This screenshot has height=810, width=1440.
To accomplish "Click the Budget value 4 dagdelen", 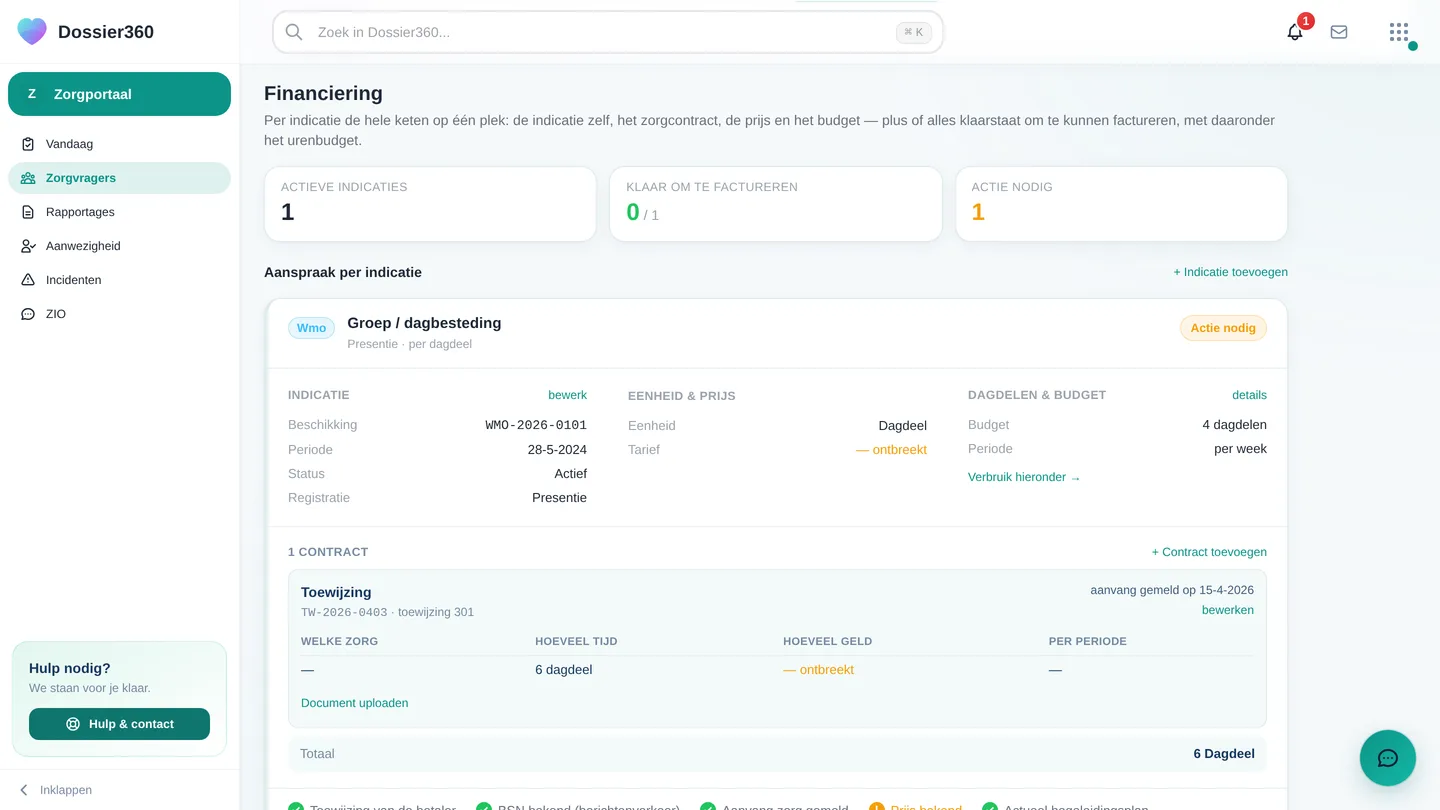I will click(1234, 425).
